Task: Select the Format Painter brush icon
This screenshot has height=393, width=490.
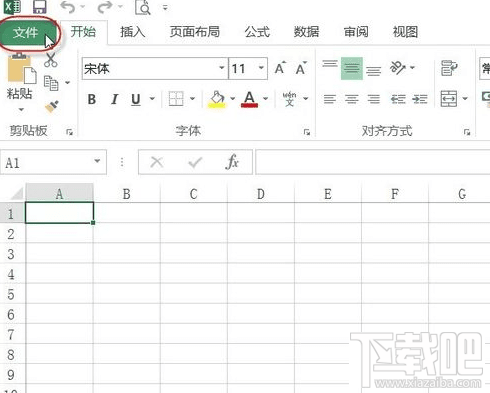Action: tap(52, 107)
